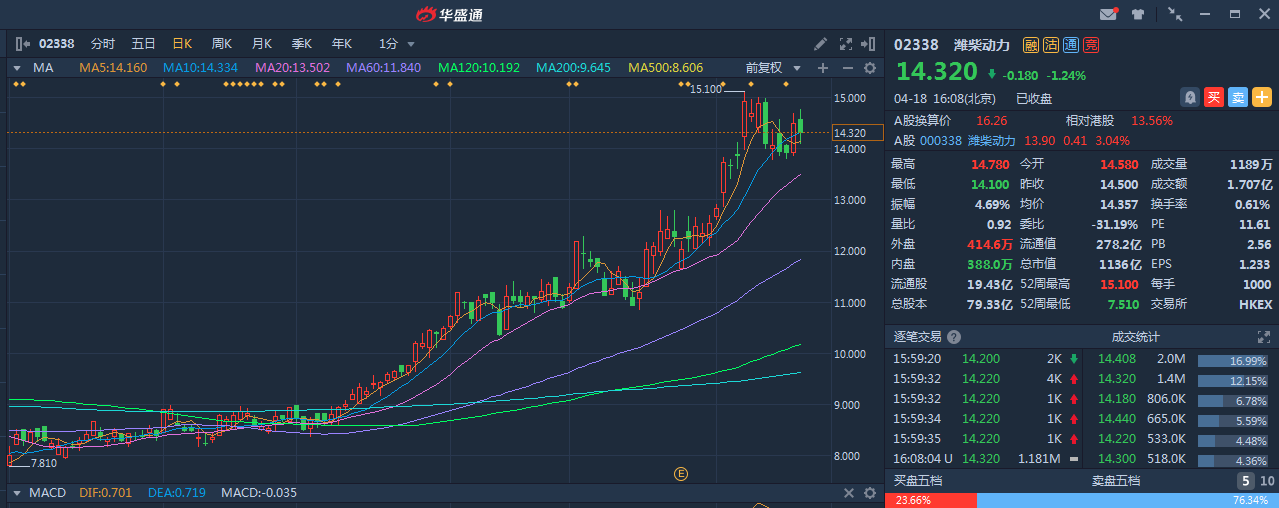
Task: Open the 1分 minute interval dropdown
Action: click(x=396, y=44)
